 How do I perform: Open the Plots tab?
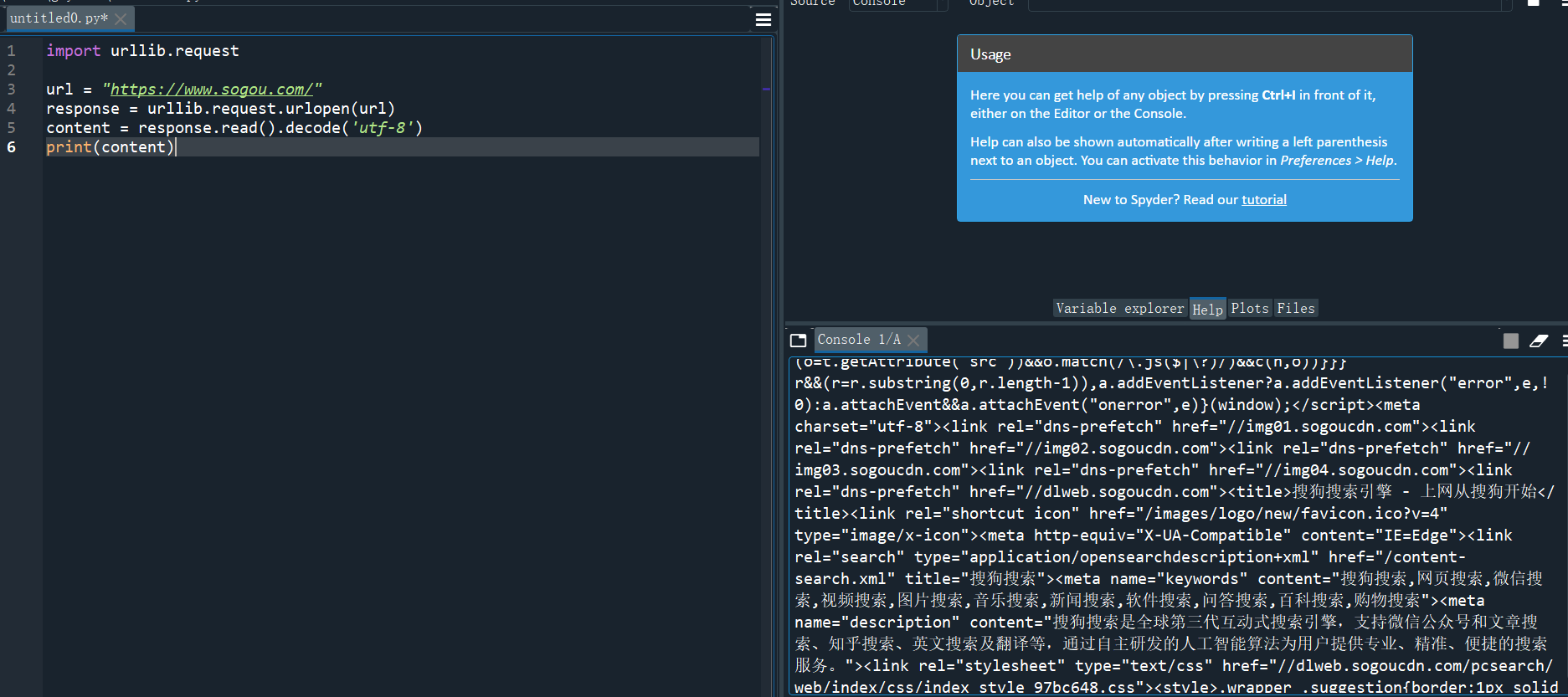[x=1250, y=309]
